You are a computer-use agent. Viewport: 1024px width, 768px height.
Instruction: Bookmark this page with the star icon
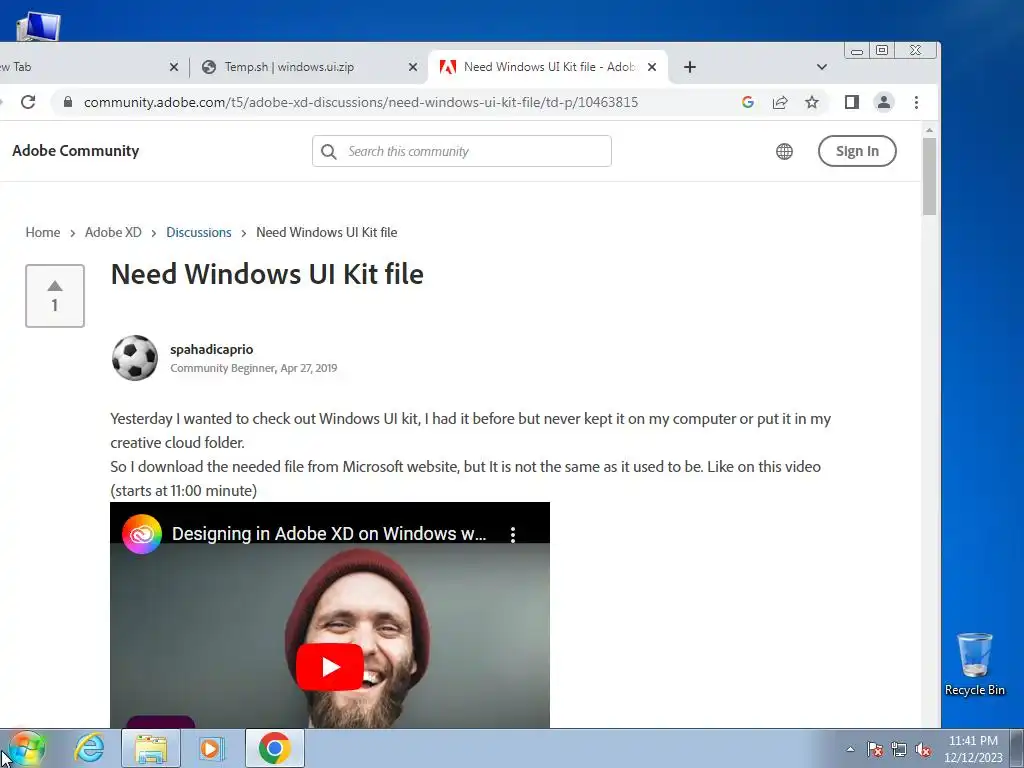click(811, 102)
